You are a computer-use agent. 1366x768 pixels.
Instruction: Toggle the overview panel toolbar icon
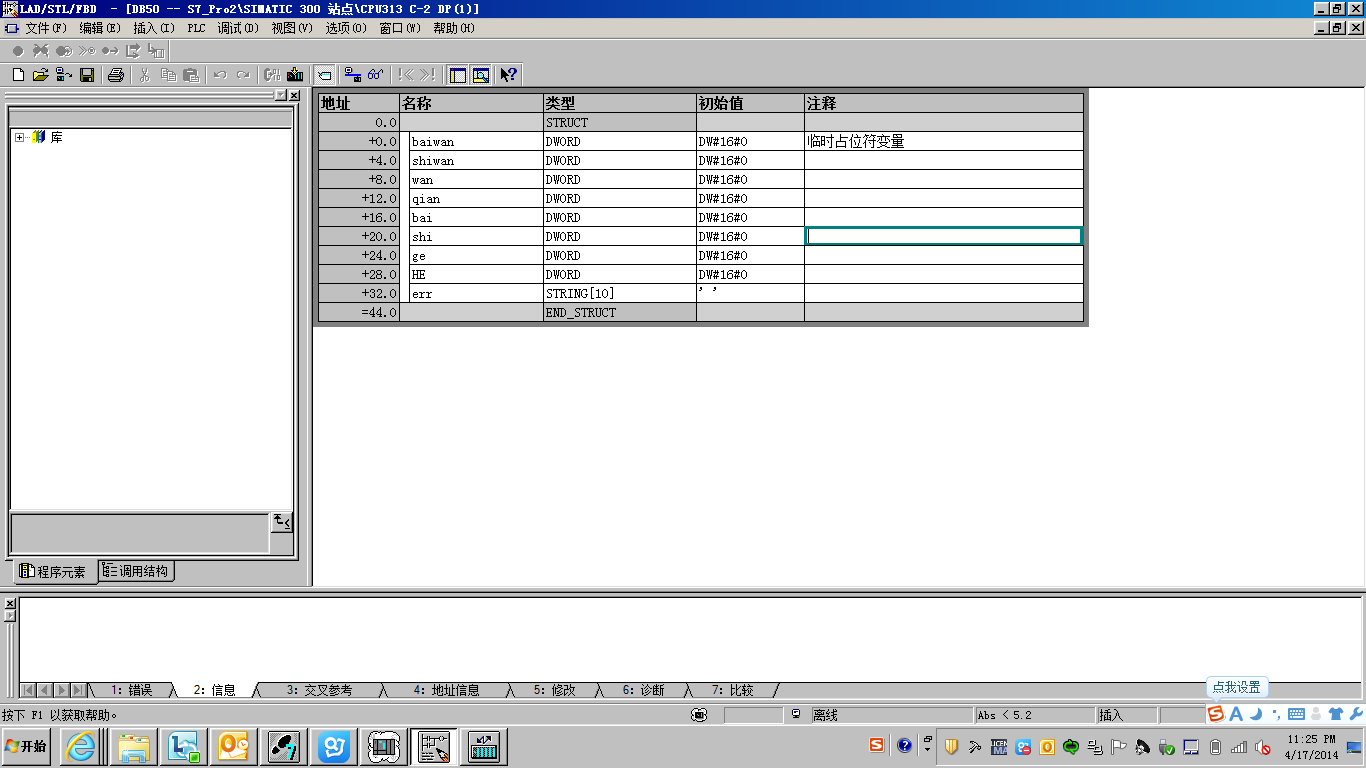coord(458,75)
